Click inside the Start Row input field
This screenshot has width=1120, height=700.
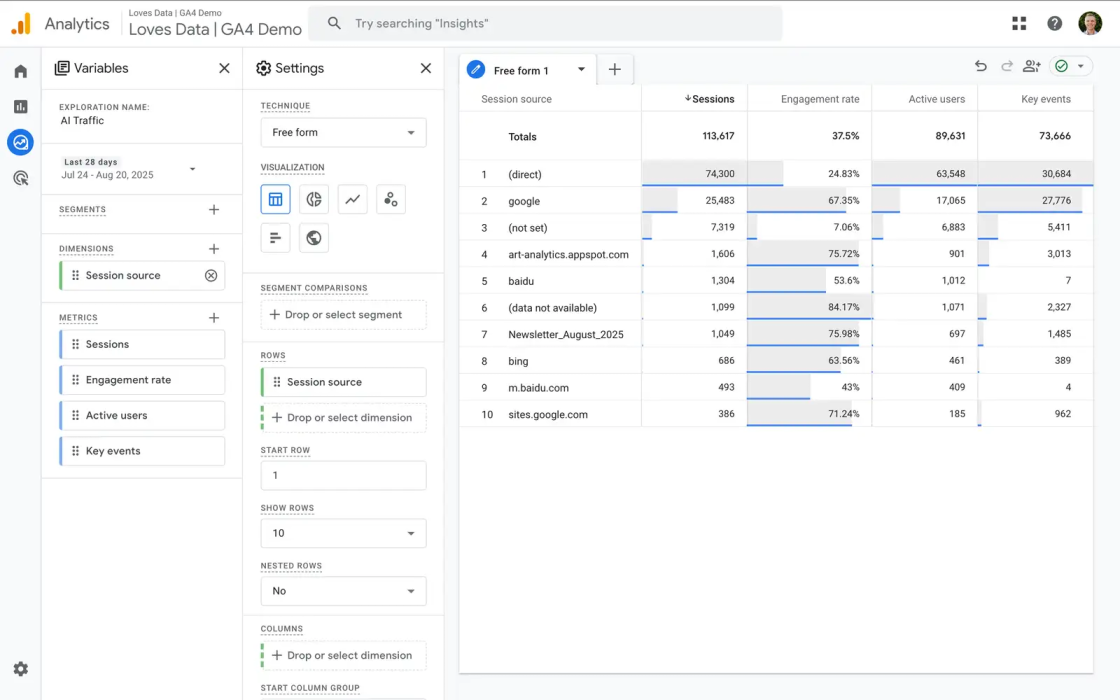pos(343,475)
